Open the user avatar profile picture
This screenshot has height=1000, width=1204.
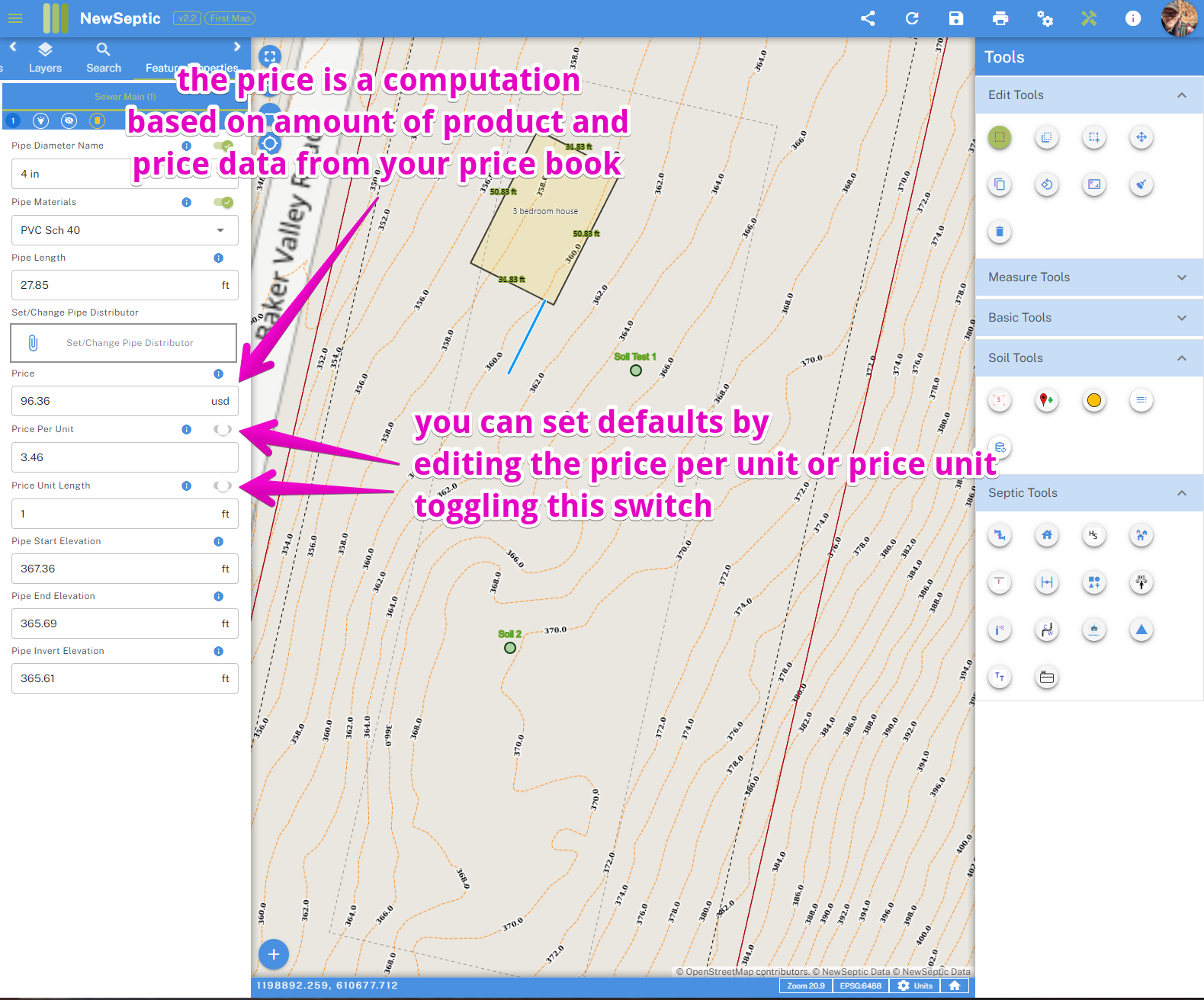(x=1179, y=18)
